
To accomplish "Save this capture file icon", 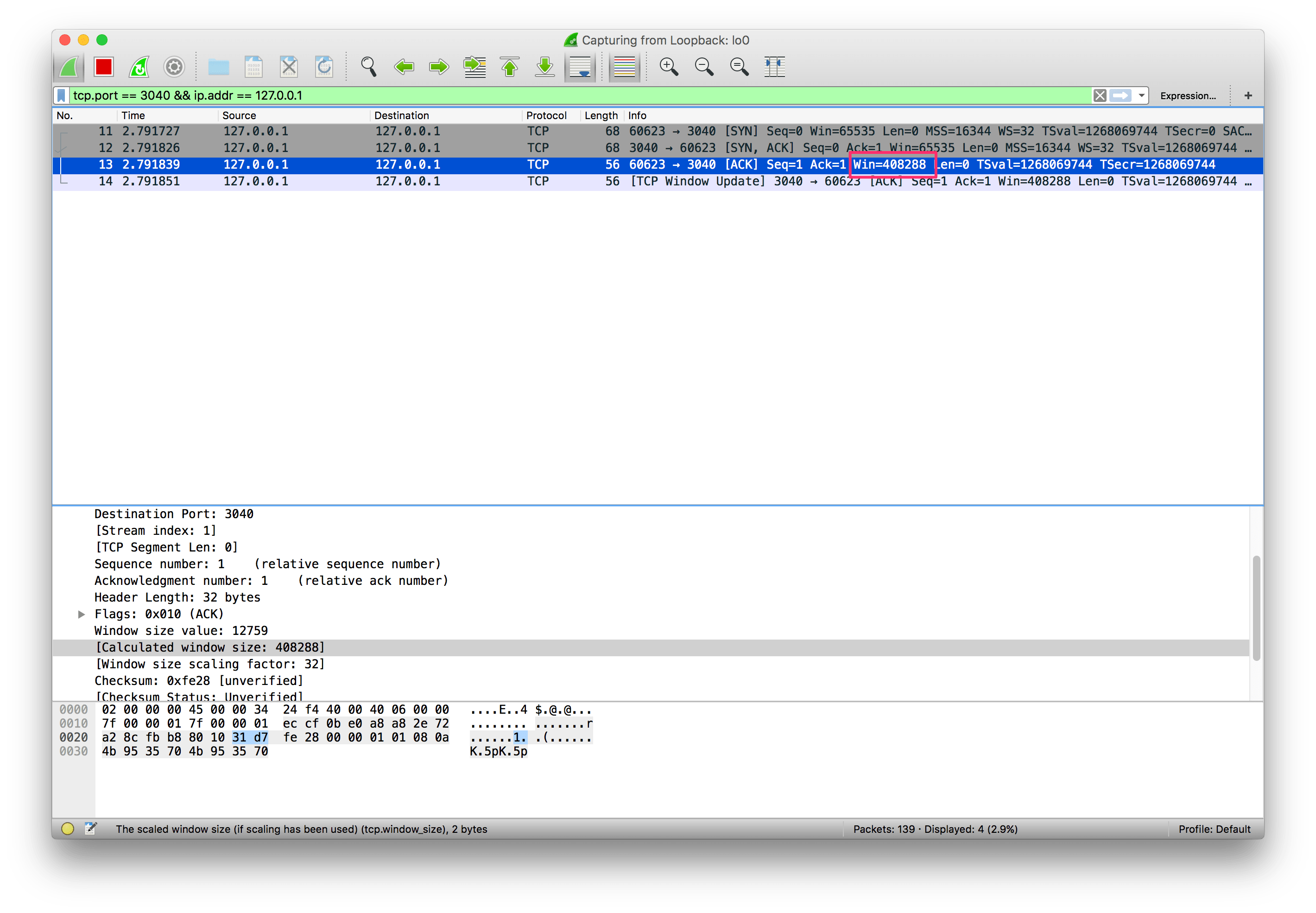I will (x=253, y=67).
